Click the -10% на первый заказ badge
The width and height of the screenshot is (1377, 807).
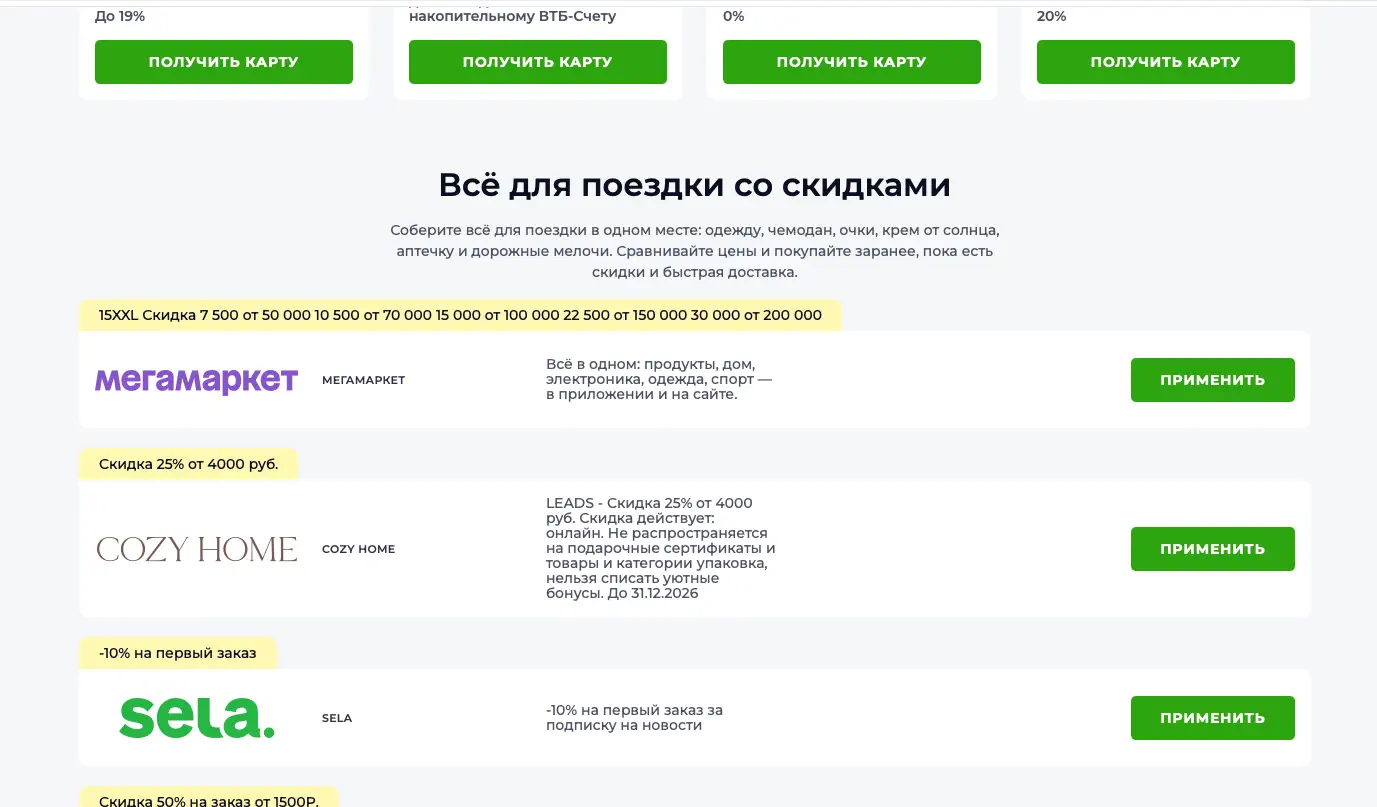(178, 653)
